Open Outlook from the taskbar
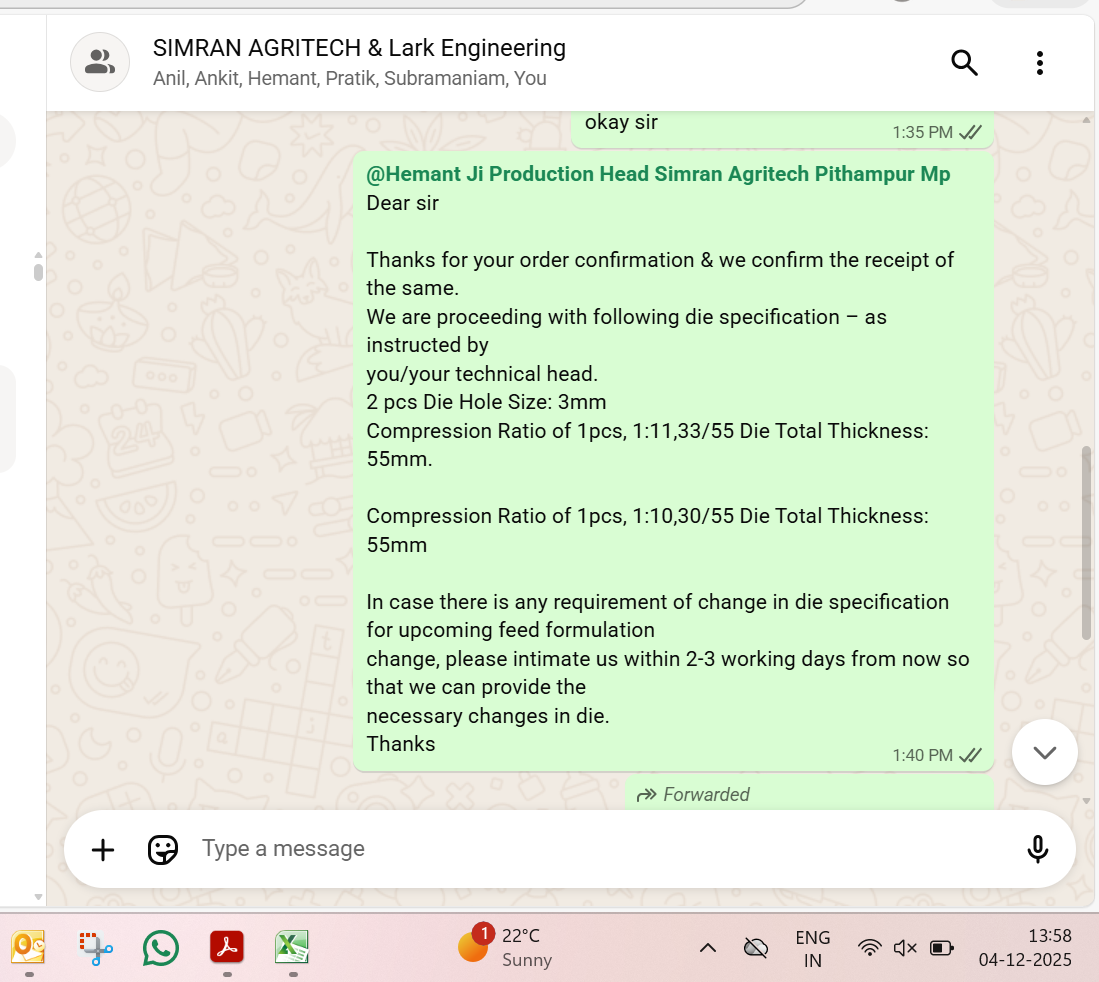The width and height of the screenshot is (1099, 982). point(29,948)
